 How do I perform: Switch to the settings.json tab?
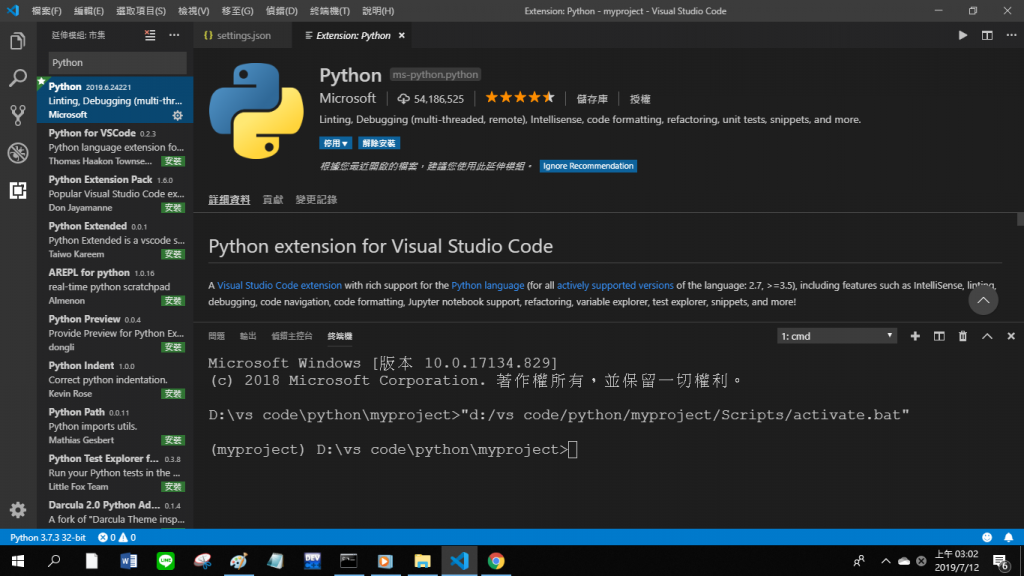pyautogui.click(x=242, y=35)
